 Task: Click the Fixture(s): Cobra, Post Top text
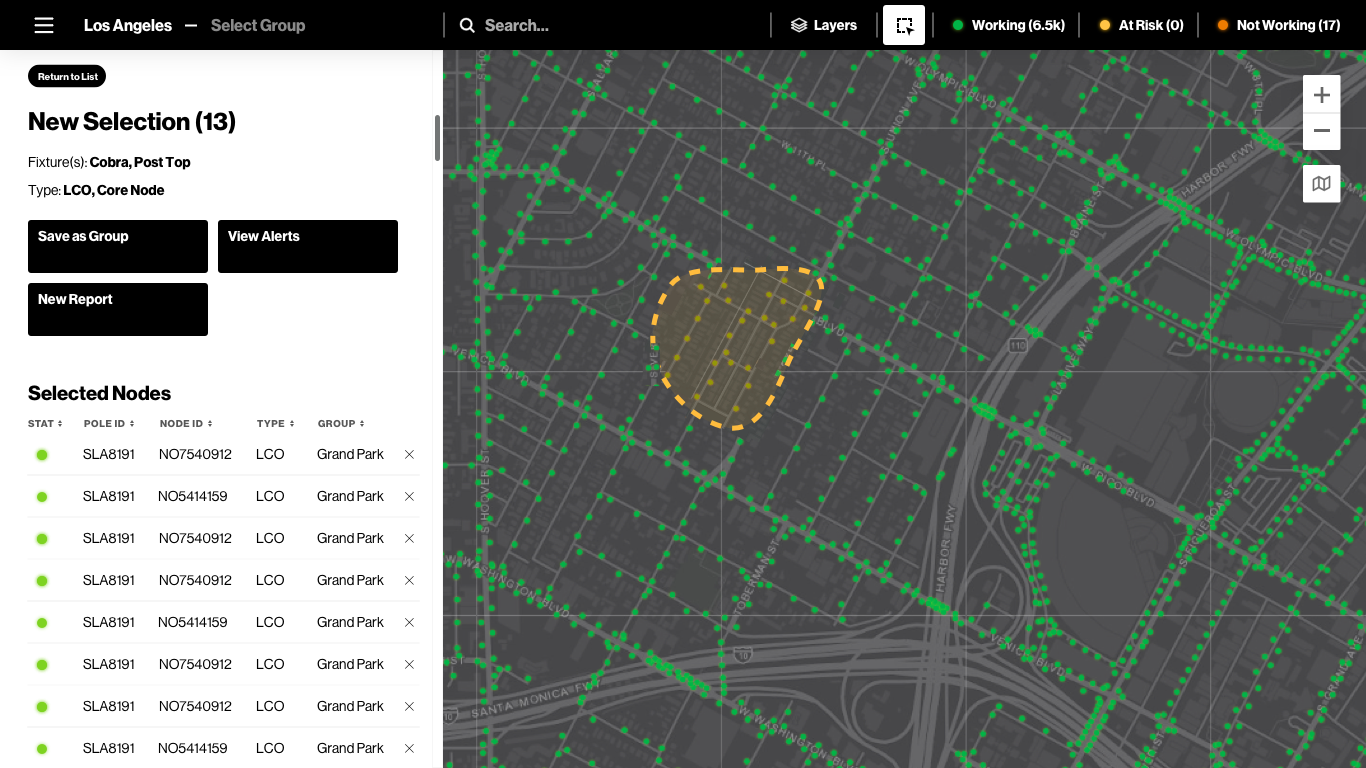(109, 162)
